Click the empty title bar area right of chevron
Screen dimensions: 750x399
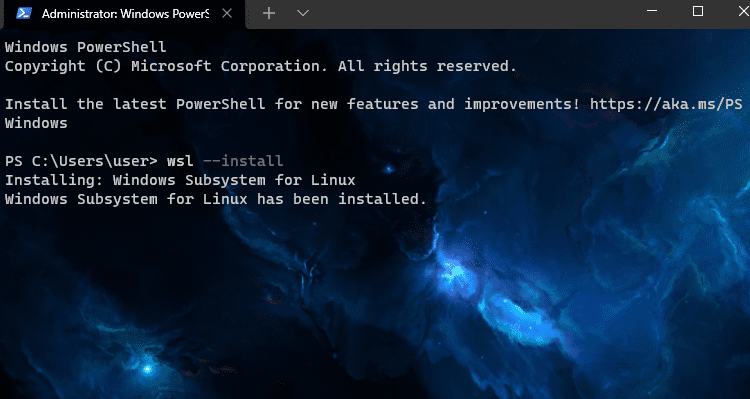(x=474, y=13)
